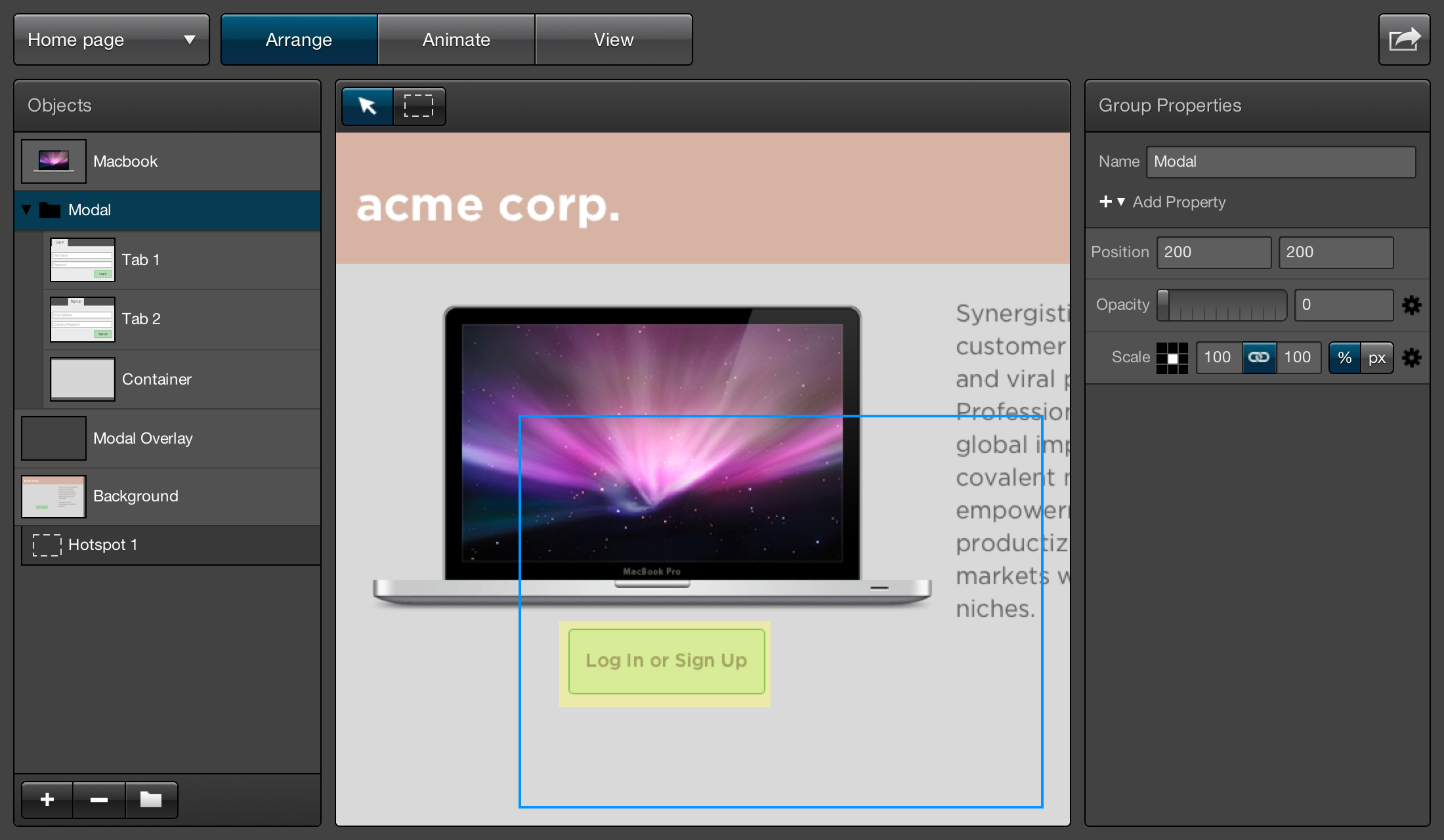Toggle scale proportions link lock
Image resolution: width=1444 pixels, height=840 pixels.
(x=1258, y=358)
